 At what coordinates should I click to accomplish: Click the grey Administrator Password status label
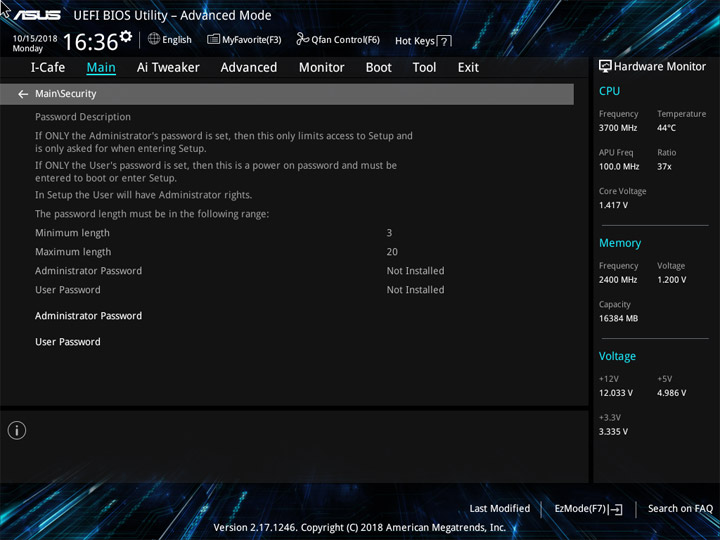coord(89,271)
